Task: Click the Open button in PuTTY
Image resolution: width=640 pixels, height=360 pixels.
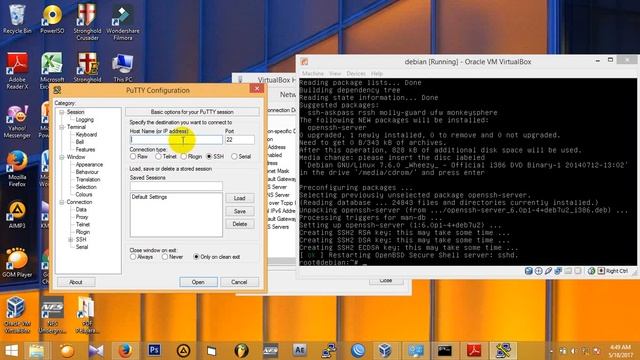Action: pyautogui.click(x=198, y=282)
